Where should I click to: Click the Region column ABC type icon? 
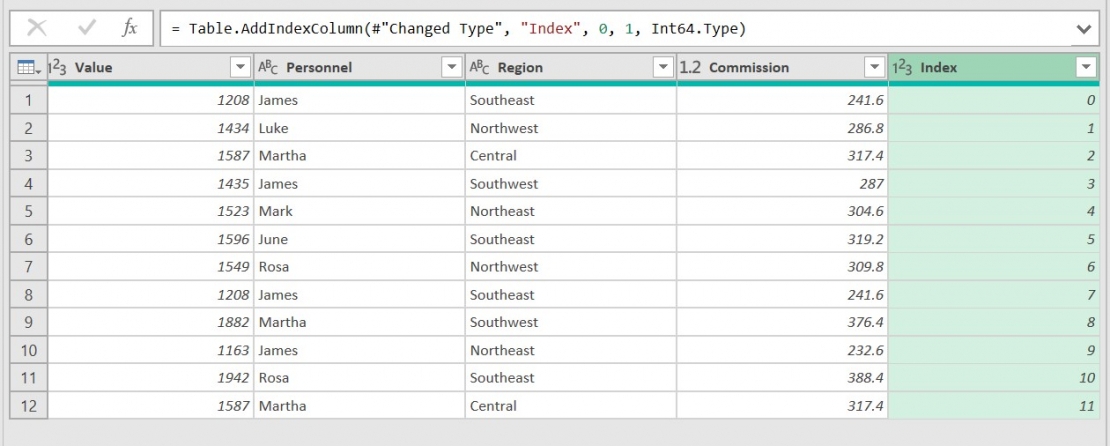click(480, 67)
